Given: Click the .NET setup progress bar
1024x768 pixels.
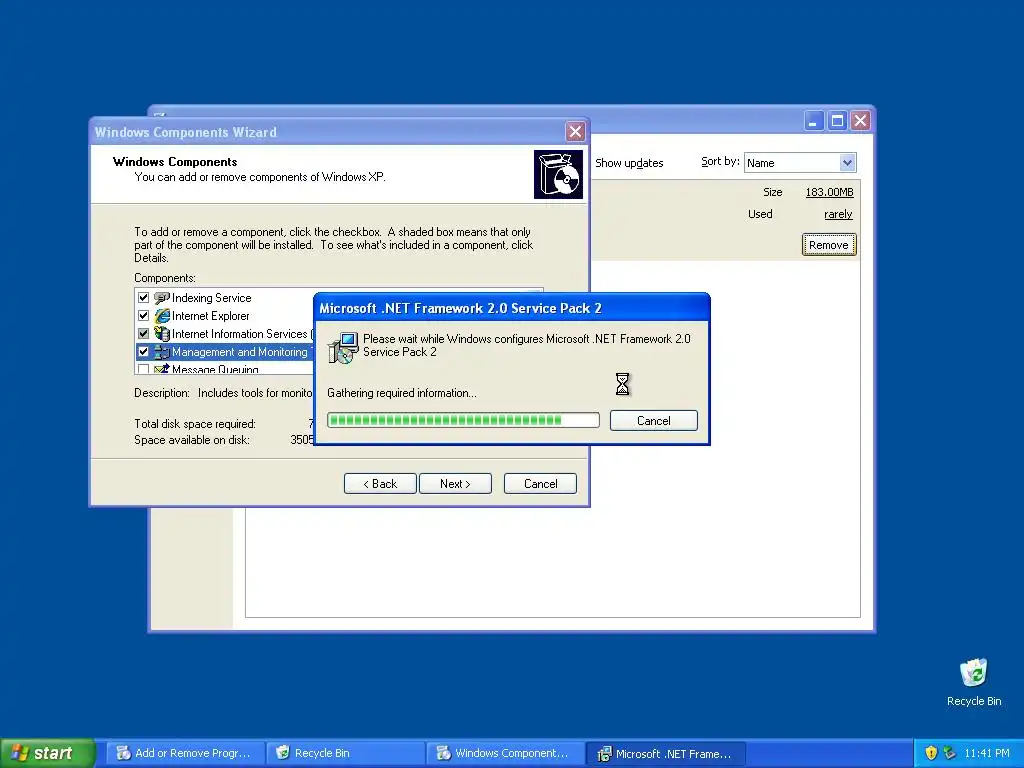Looking at the screenshot, I should (x=463, y=420).
